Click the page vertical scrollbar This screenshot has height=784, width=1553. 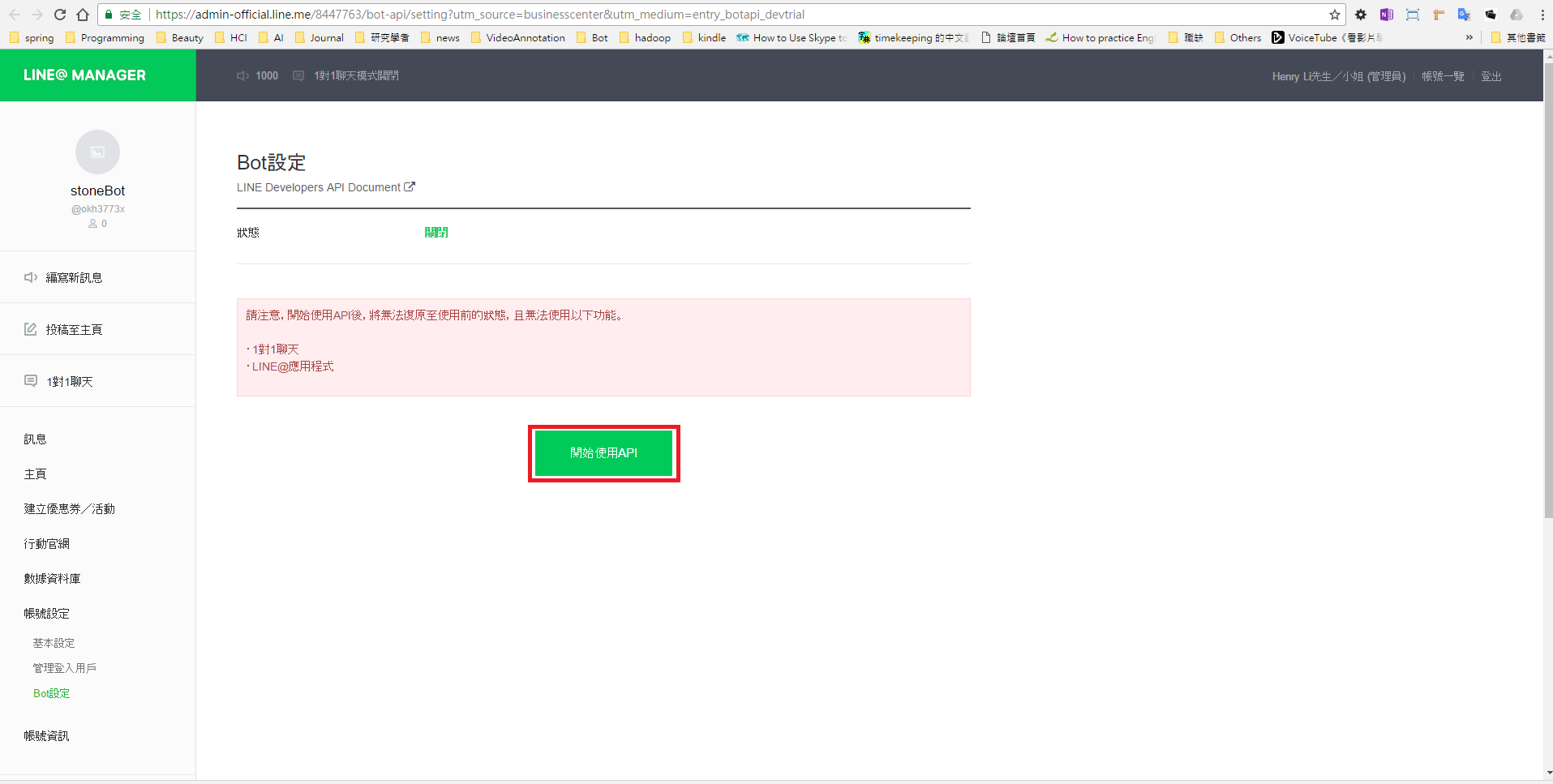coord(1548,290)
